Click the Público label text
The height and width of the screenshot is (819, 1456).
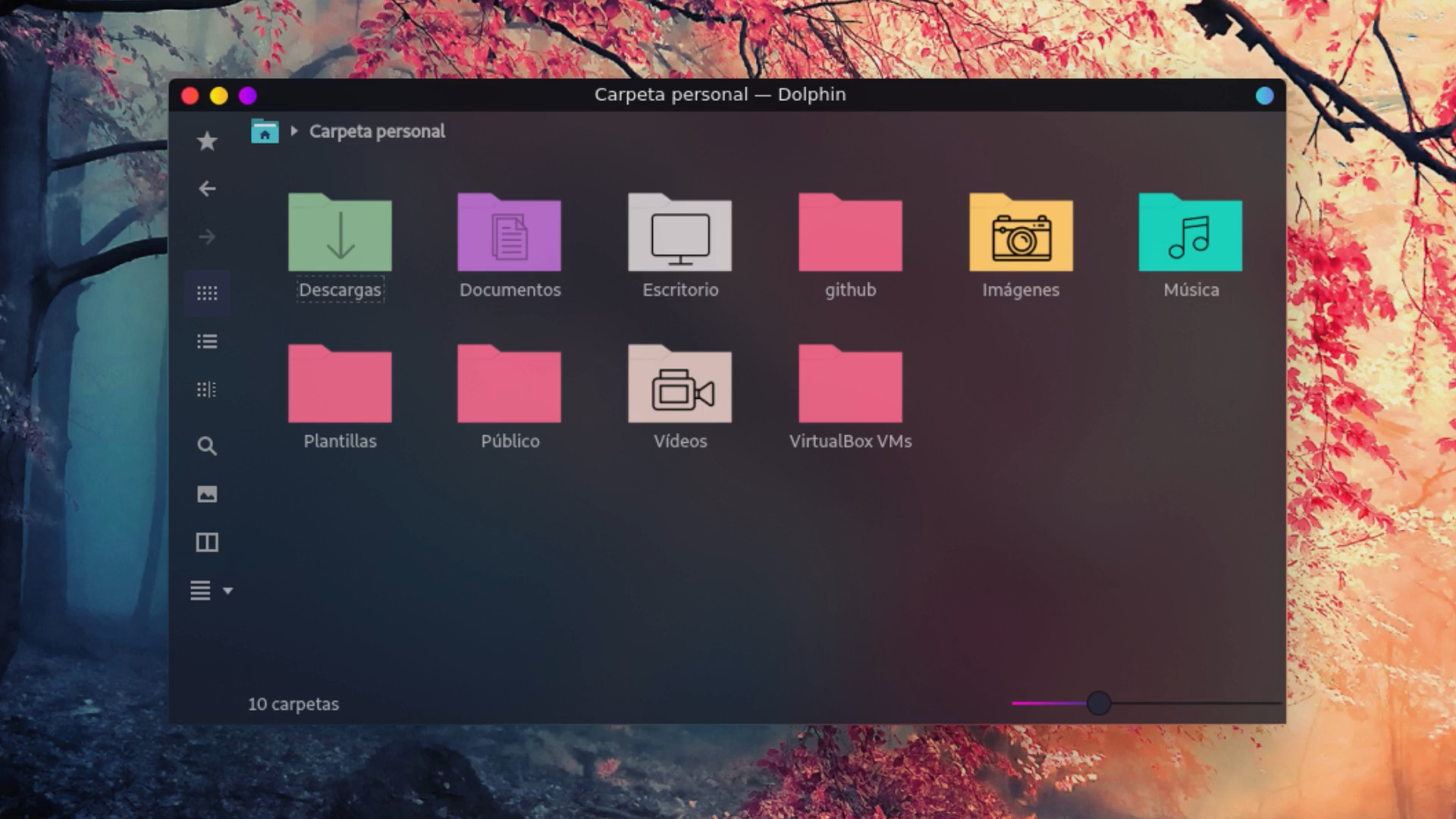point(510,441)
